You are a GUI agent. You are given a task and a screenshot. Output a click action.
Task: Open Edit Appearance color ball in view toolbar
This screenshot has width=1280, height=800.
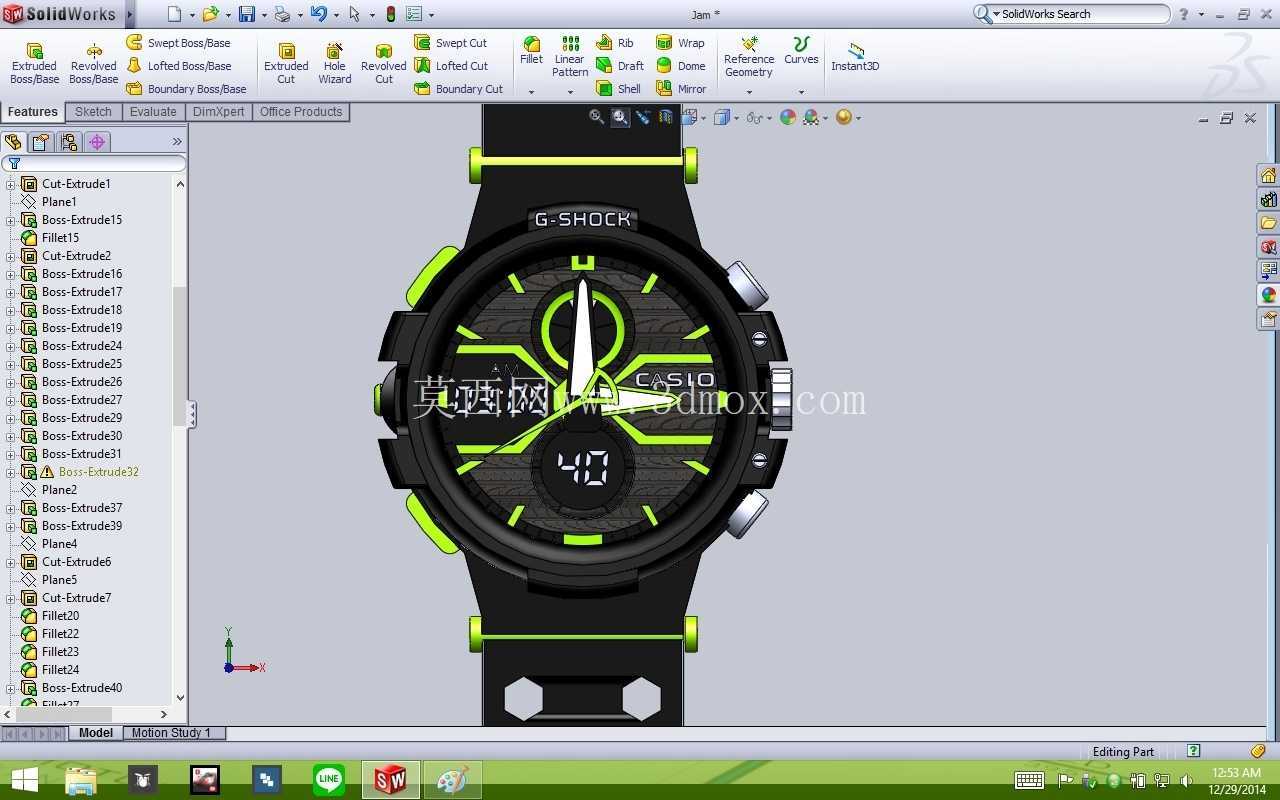point(788,117)
